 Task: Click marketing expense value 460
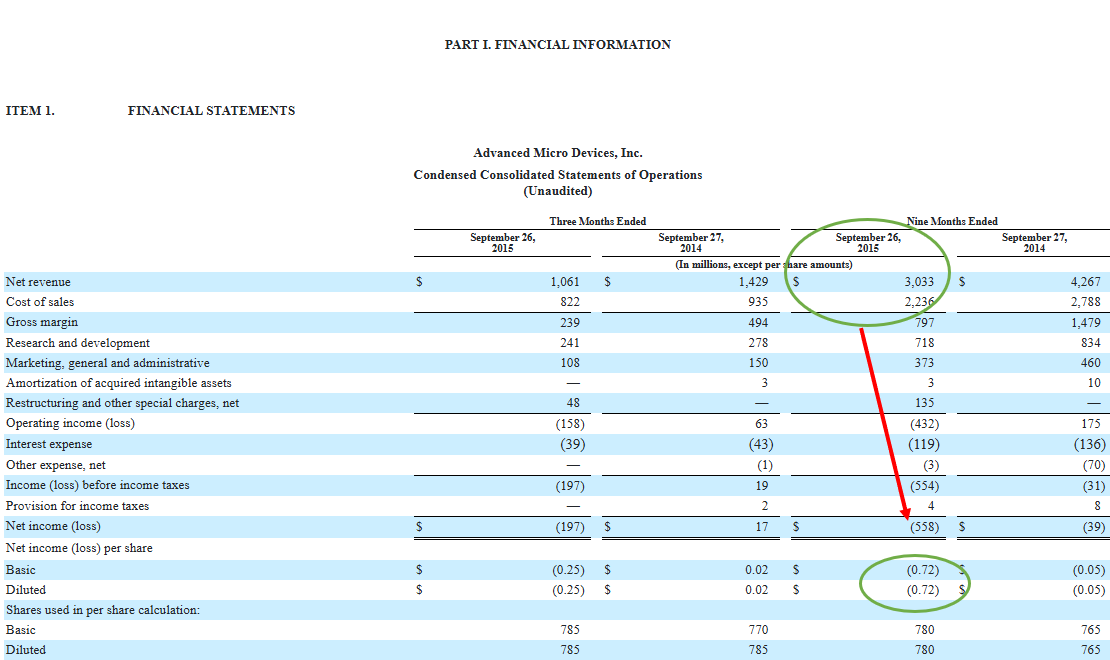[1091, 363]
